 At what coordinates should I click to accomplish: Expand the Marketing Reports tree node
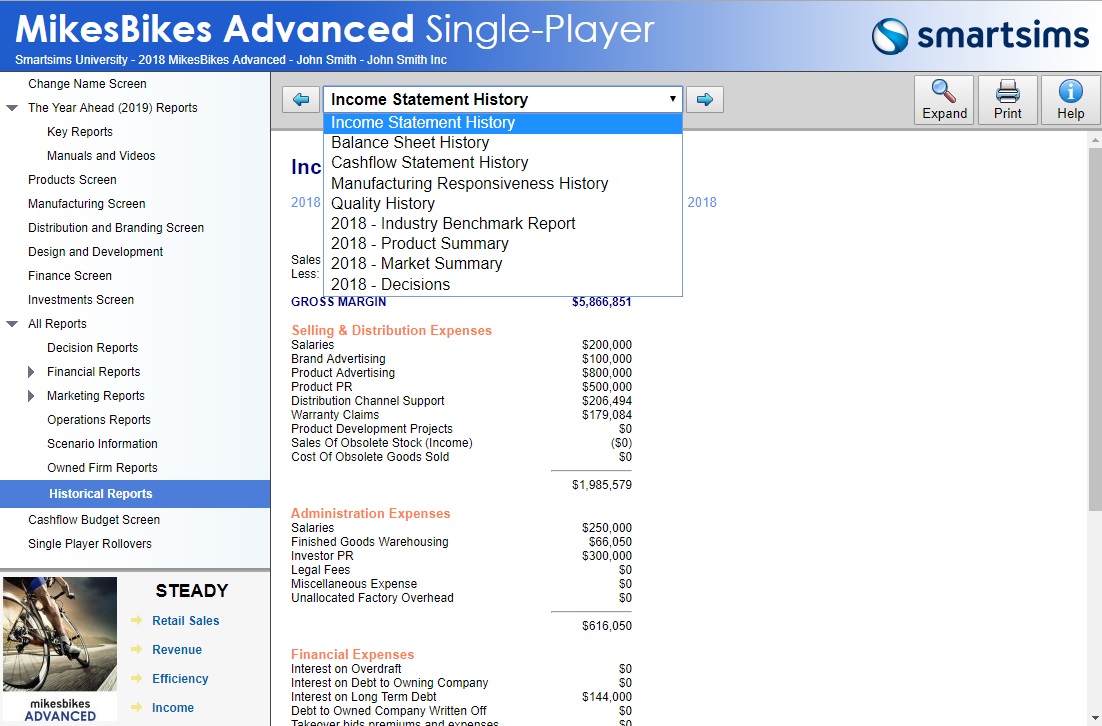tap(32, 396)
